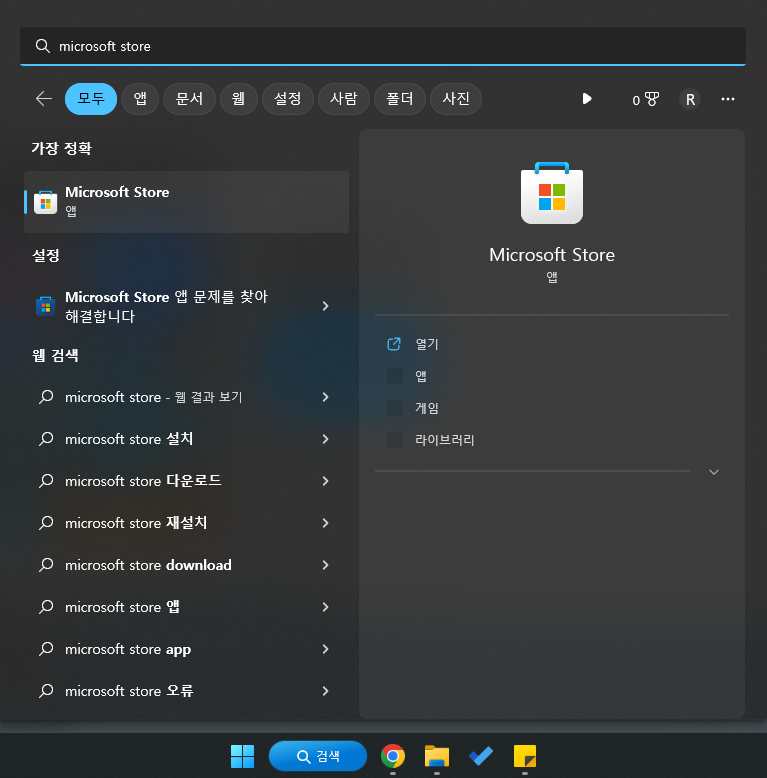Click the search box containing microsoft store
The height and width of the screenshot is (778, 767).
click(383, 46)
